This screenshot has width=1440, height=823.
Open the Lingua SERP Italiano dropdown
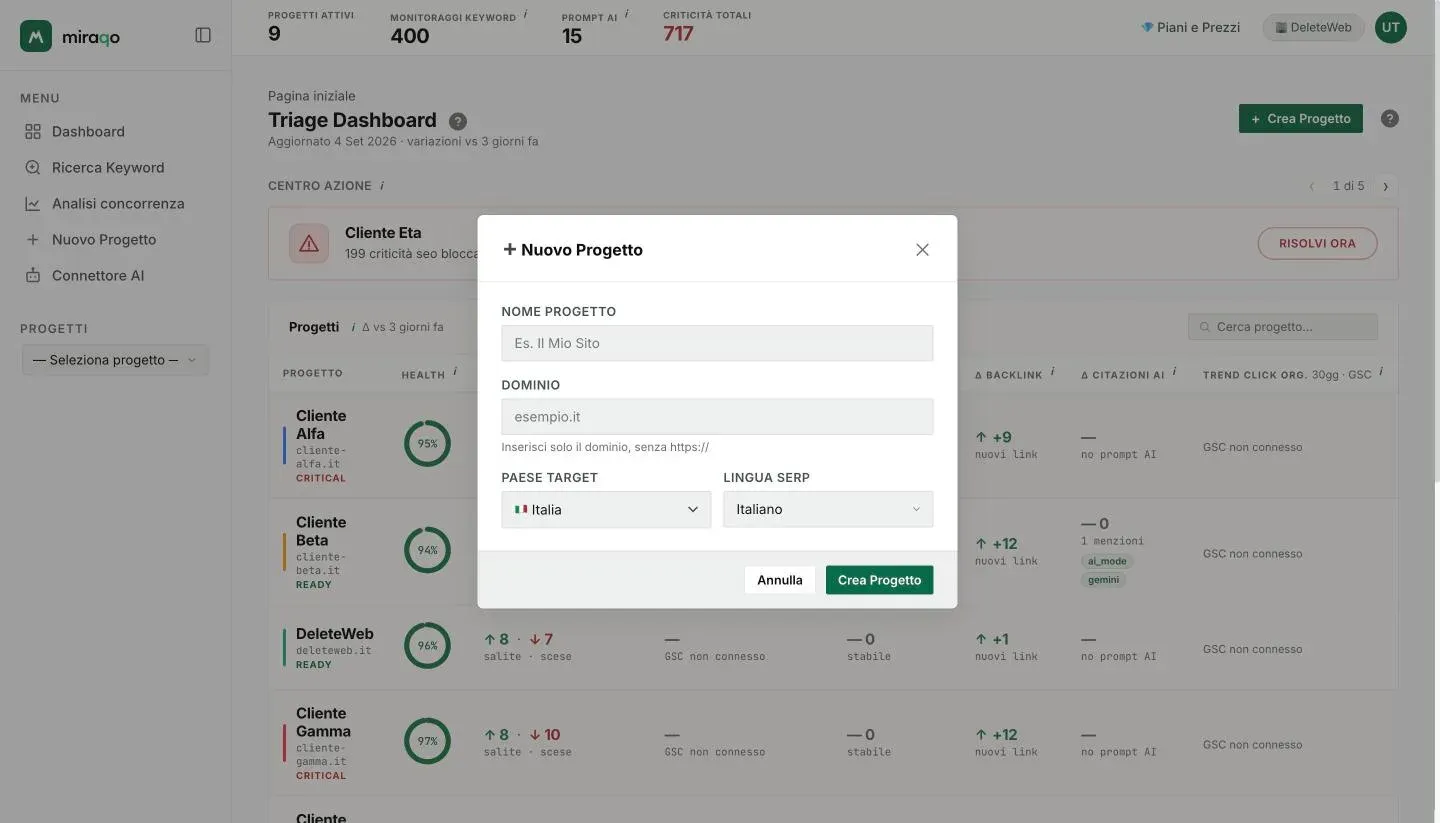click(x=828, y=509)
